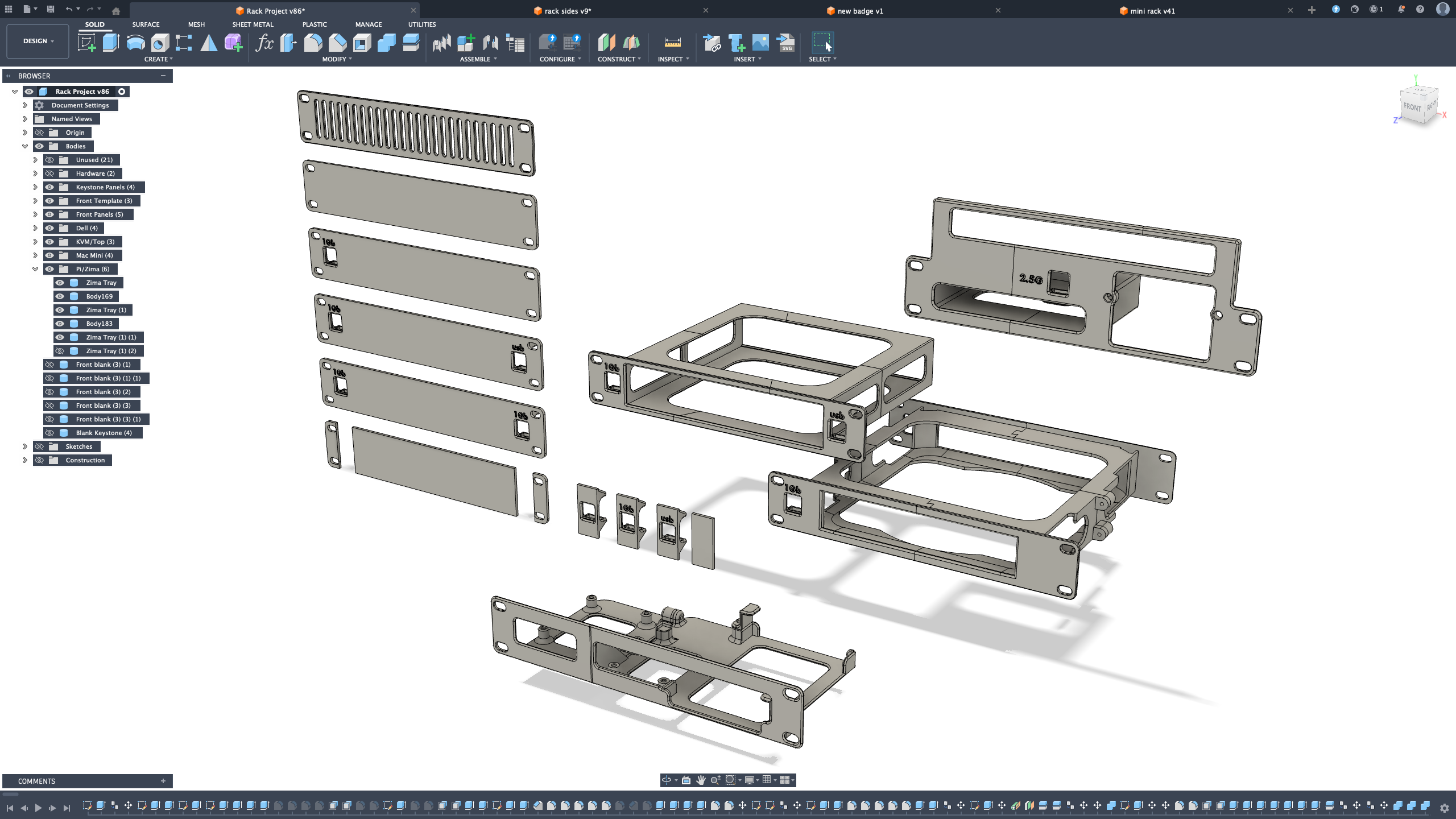Open the DESIGN workspace dropdown
This screenshot has width=1456, height=819.
coord(38,41)
